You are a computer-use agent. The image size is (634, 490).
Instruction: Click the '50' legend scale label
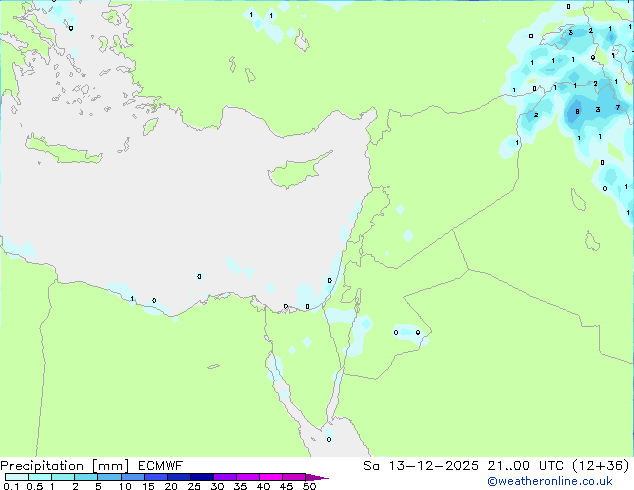[x=309, y=486]
